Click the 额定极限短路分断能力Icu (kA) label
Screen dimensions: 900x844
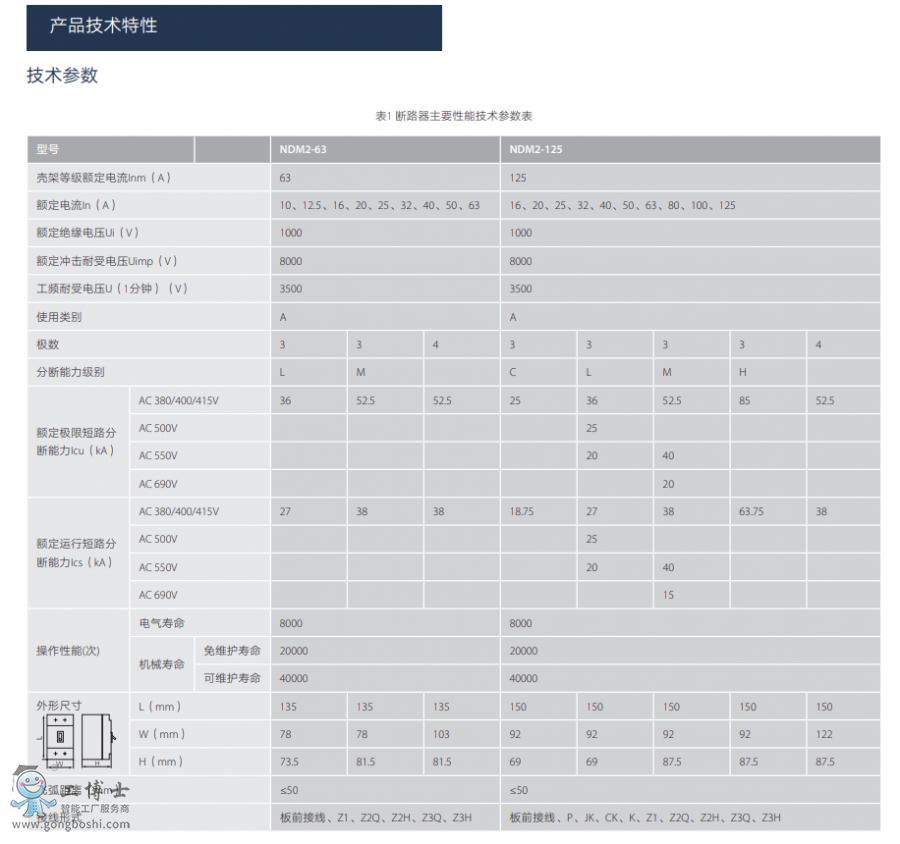click(76, 442)
